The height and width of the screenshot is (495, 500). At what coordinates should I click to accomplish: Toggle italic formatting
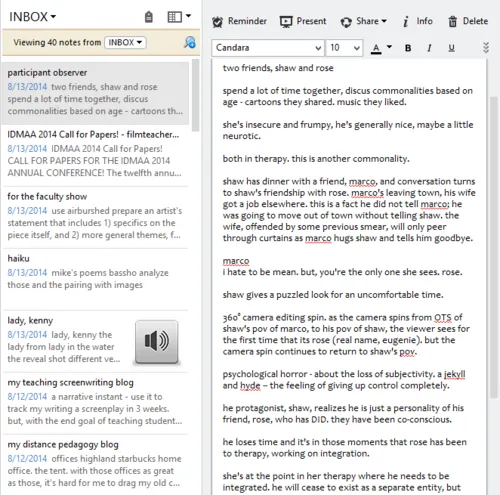(429, 48)
